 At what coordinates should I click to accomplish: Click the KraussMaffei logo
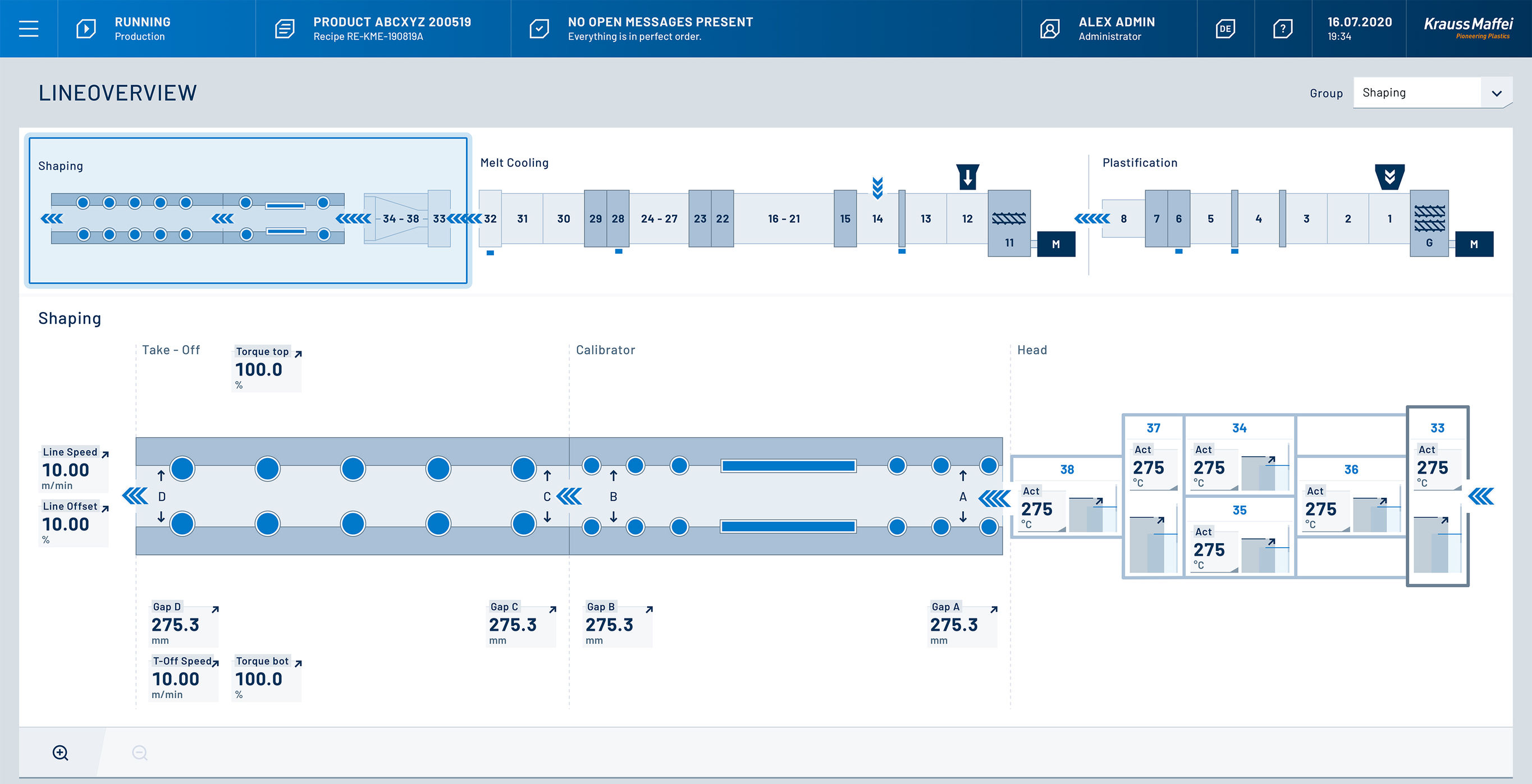[x=1468, y=27]
